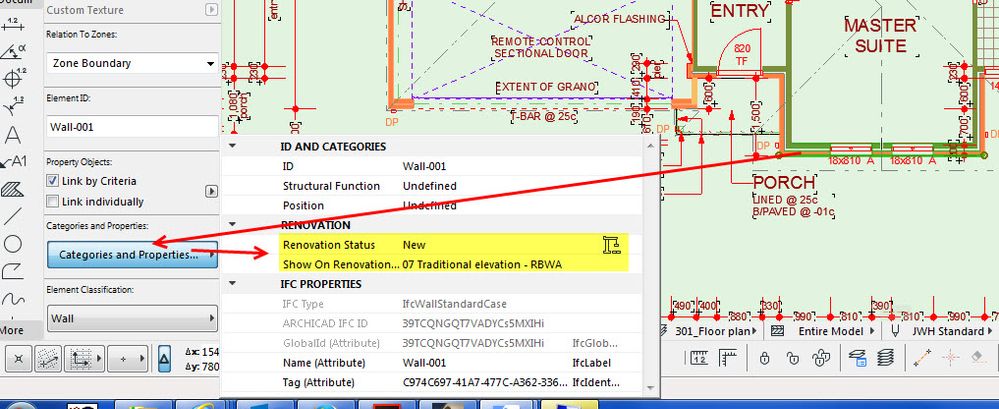
Task: Click the MASTER SUITE room label
Action: click(x=880, y=35)
